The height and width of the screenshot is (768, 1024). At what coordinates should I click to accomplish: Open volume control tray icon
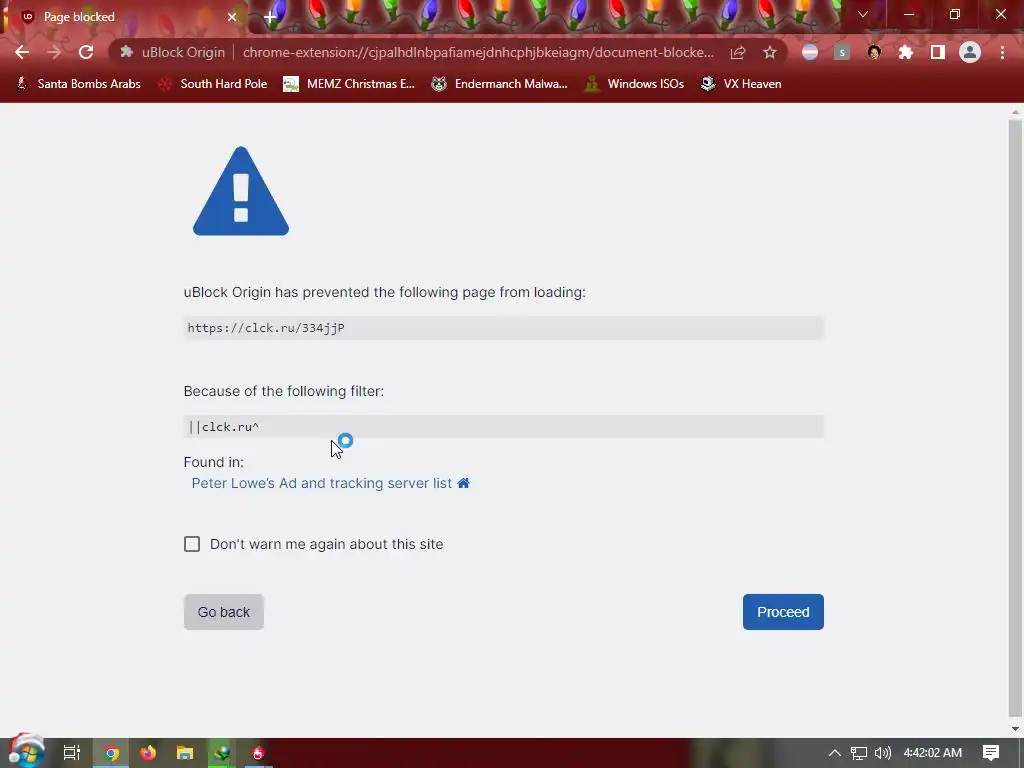click(882, 753)
